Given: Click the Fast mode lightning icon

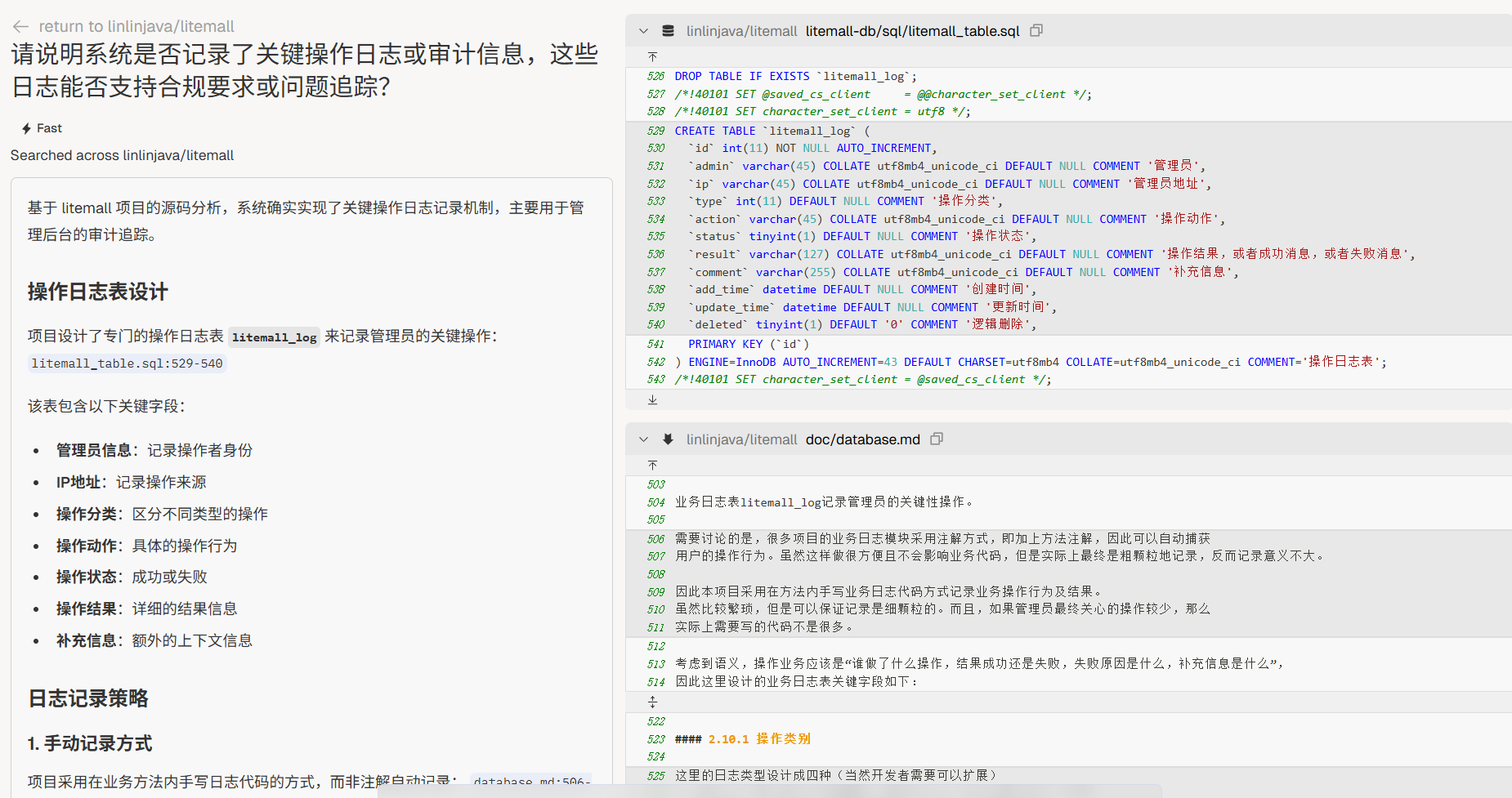Looking at the screenshot, I should pos(27,128).
